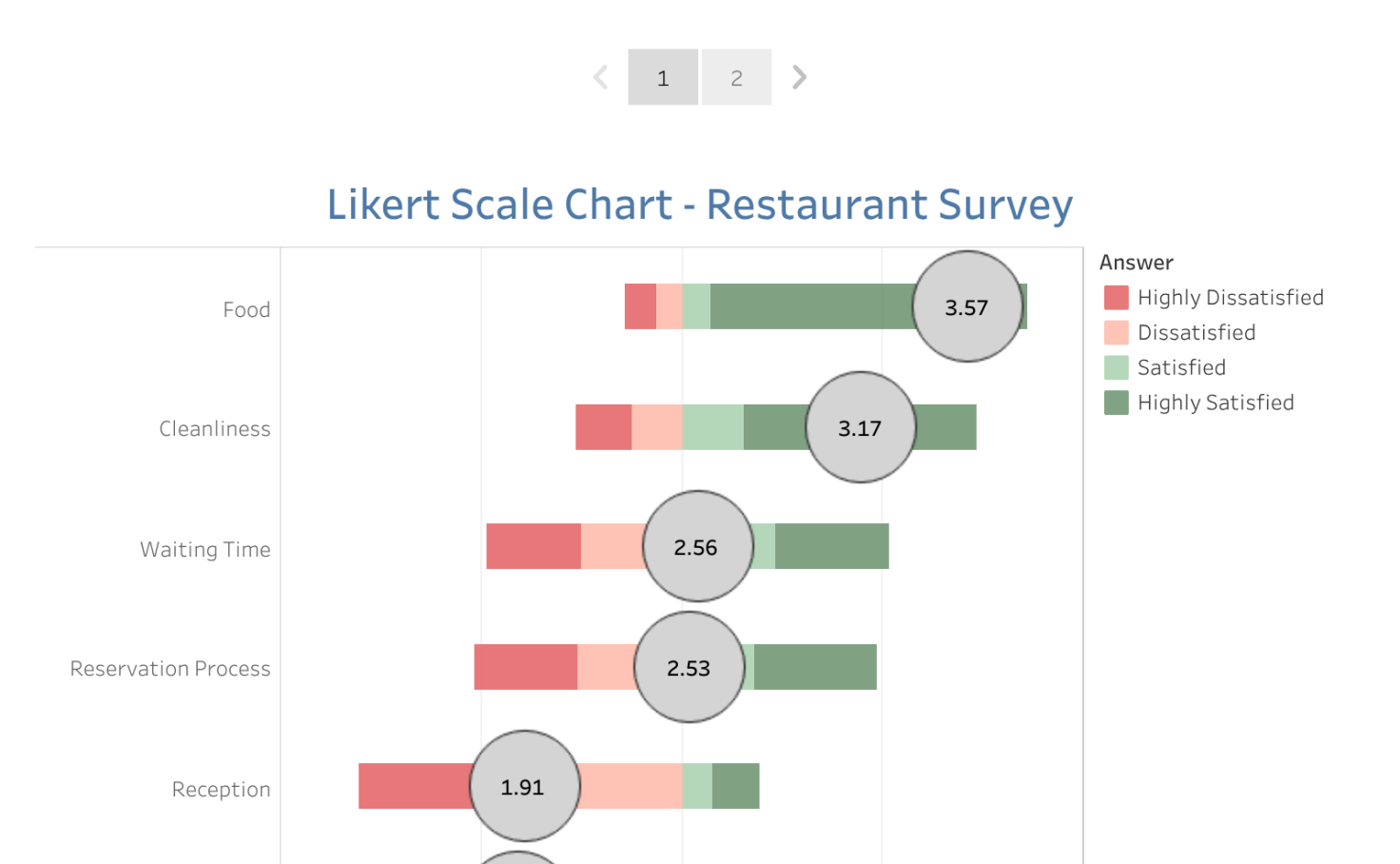
Task: Select the circle showing 3.57 for Food
Action: [967, 306]
